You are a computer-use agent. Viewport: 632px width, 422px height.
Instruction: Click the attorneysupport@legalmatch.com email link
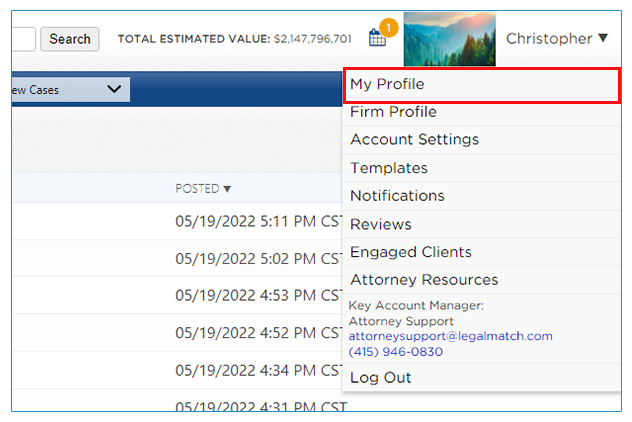[x=450, y=337]
